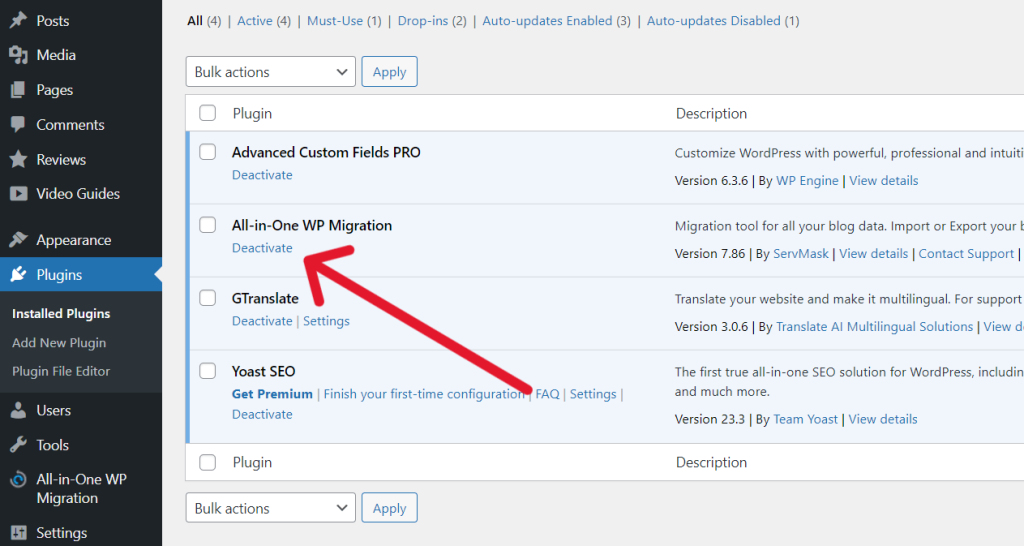Show All (4) plugins filter
Viewport: 1024px width, 546px height.
point(204,21)
